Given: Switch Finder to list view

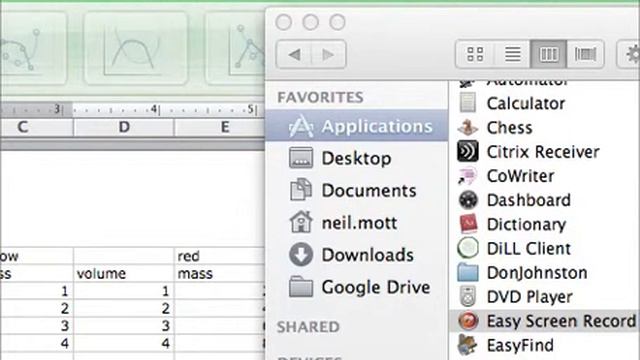Looking at the screenshot, I should (512, 54).
